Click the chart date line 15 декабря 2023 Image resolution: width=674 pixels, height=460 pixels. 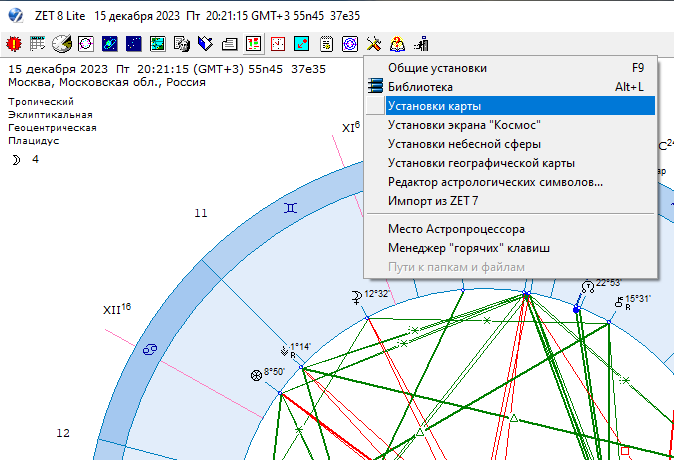click(x=167, y=69)
